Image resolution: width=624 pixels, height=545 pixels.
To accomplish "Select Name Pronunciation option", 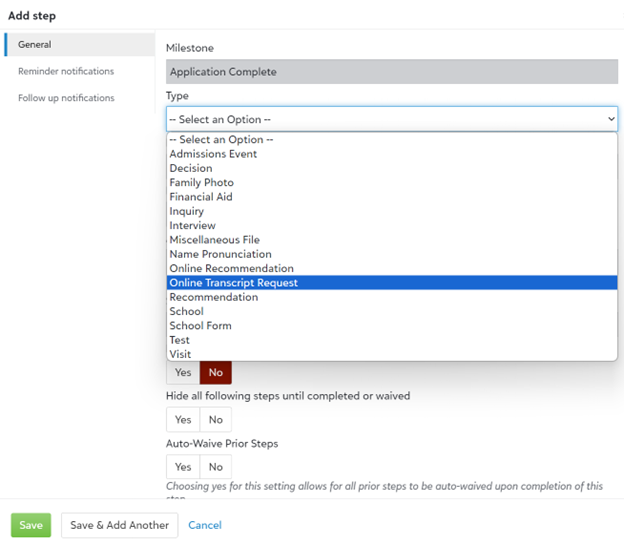I will 392,254.
